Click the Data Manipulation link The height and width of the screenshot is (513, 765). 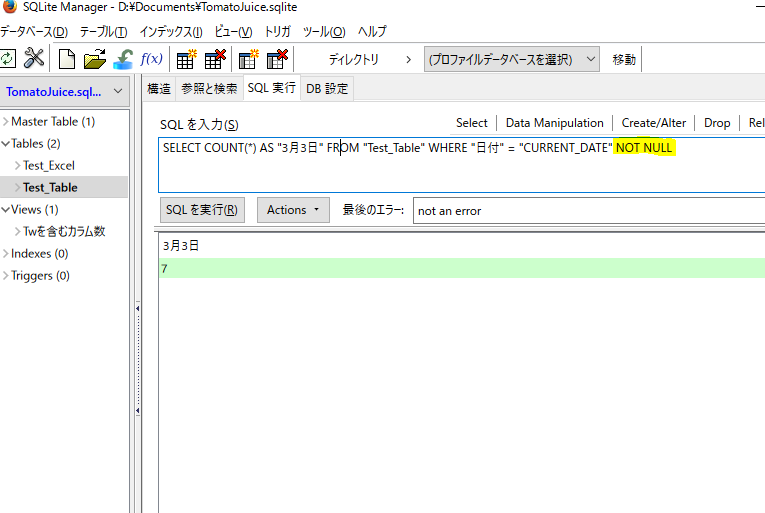tap(554, 123)
